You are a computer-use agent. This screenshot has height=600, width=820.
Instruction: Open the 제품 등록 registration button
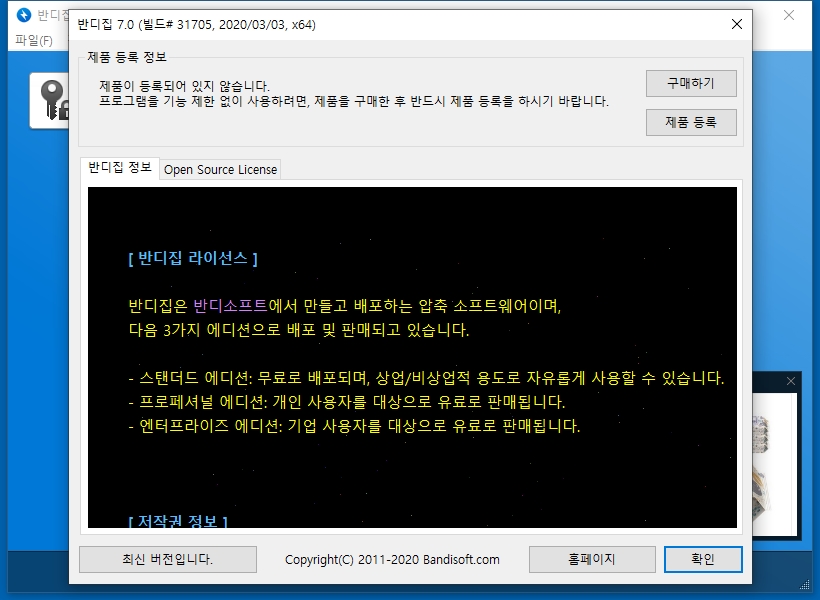691,122
